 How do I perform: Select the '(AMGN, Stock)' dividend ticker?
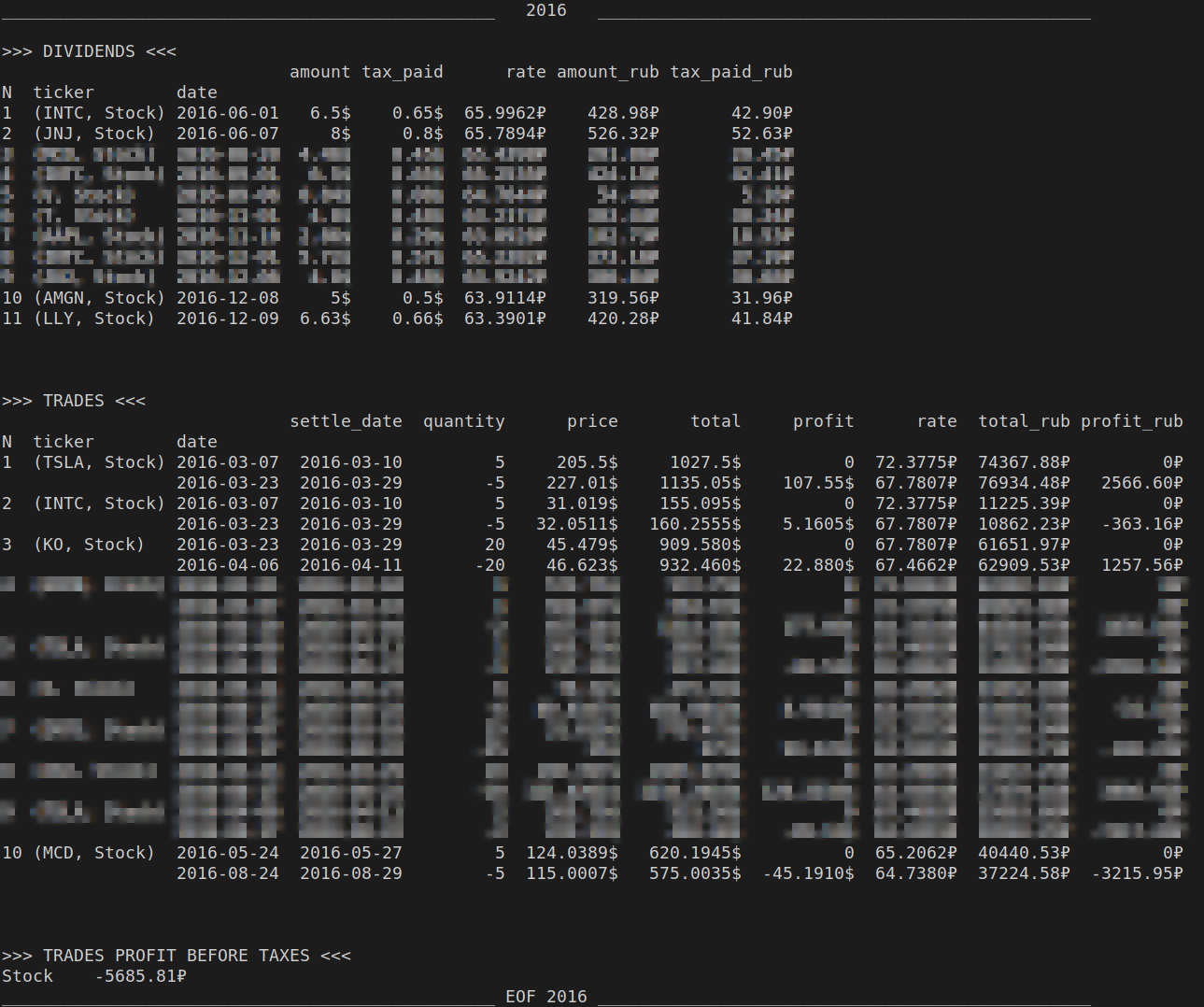pos(99,298)
